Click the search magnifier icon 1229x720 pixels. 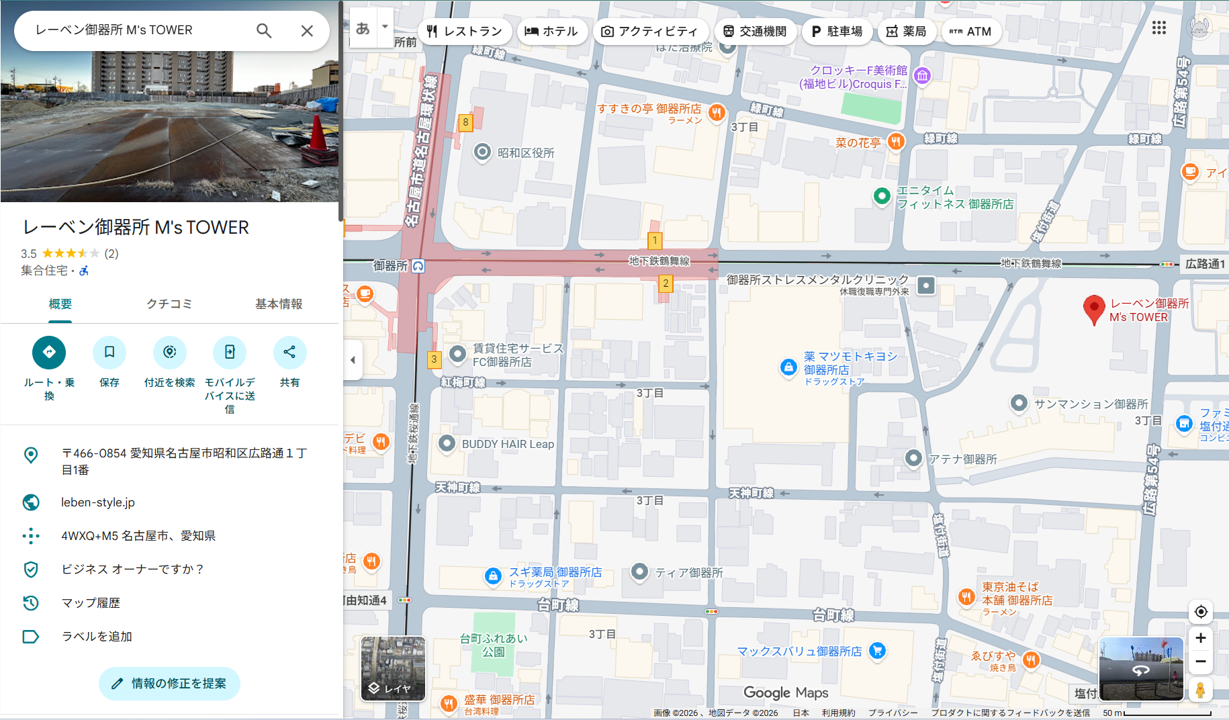tap(264, 31)
